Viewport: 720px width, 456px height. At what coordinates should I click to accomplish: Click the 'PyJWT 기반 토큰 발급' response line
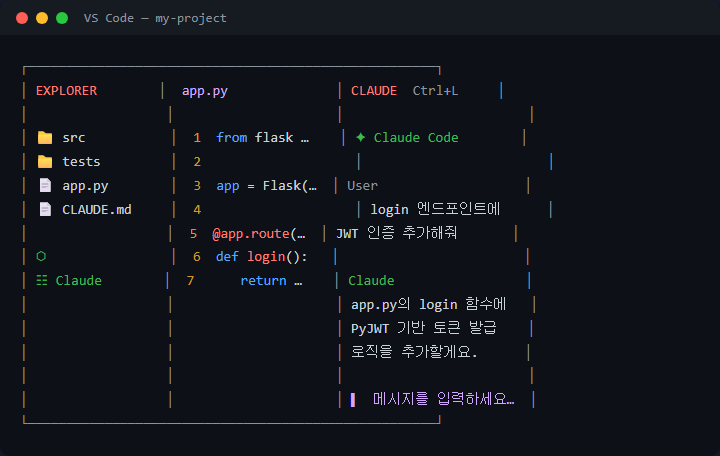[x=423, y=328]
